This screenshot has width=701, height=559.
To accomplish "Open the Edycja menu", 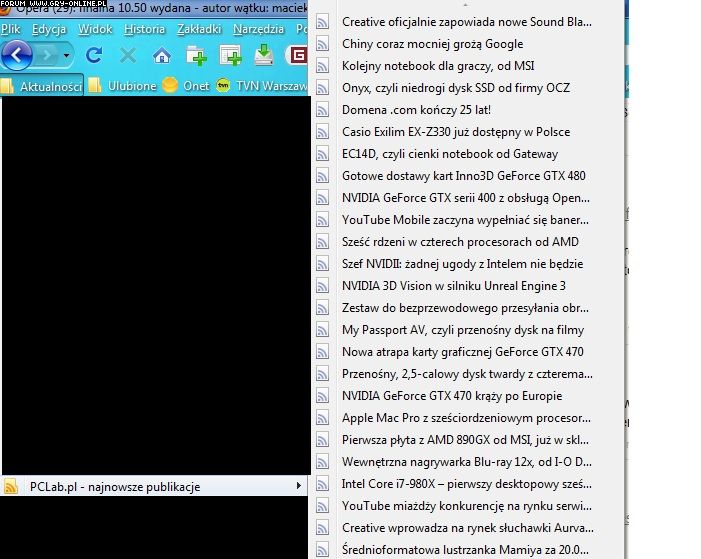I will pyautogui.click(x=49, y=29).
